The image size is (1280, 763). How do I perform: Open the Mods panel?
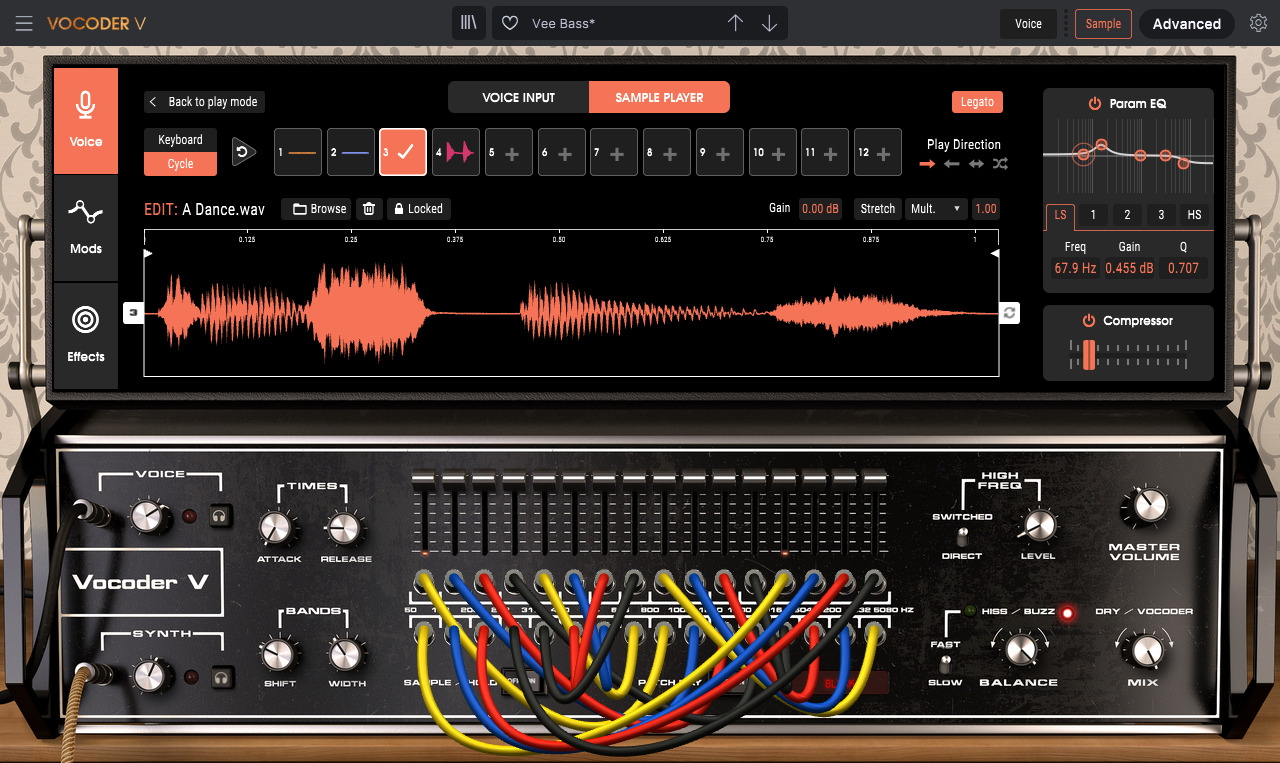click(x=86, y=228)
